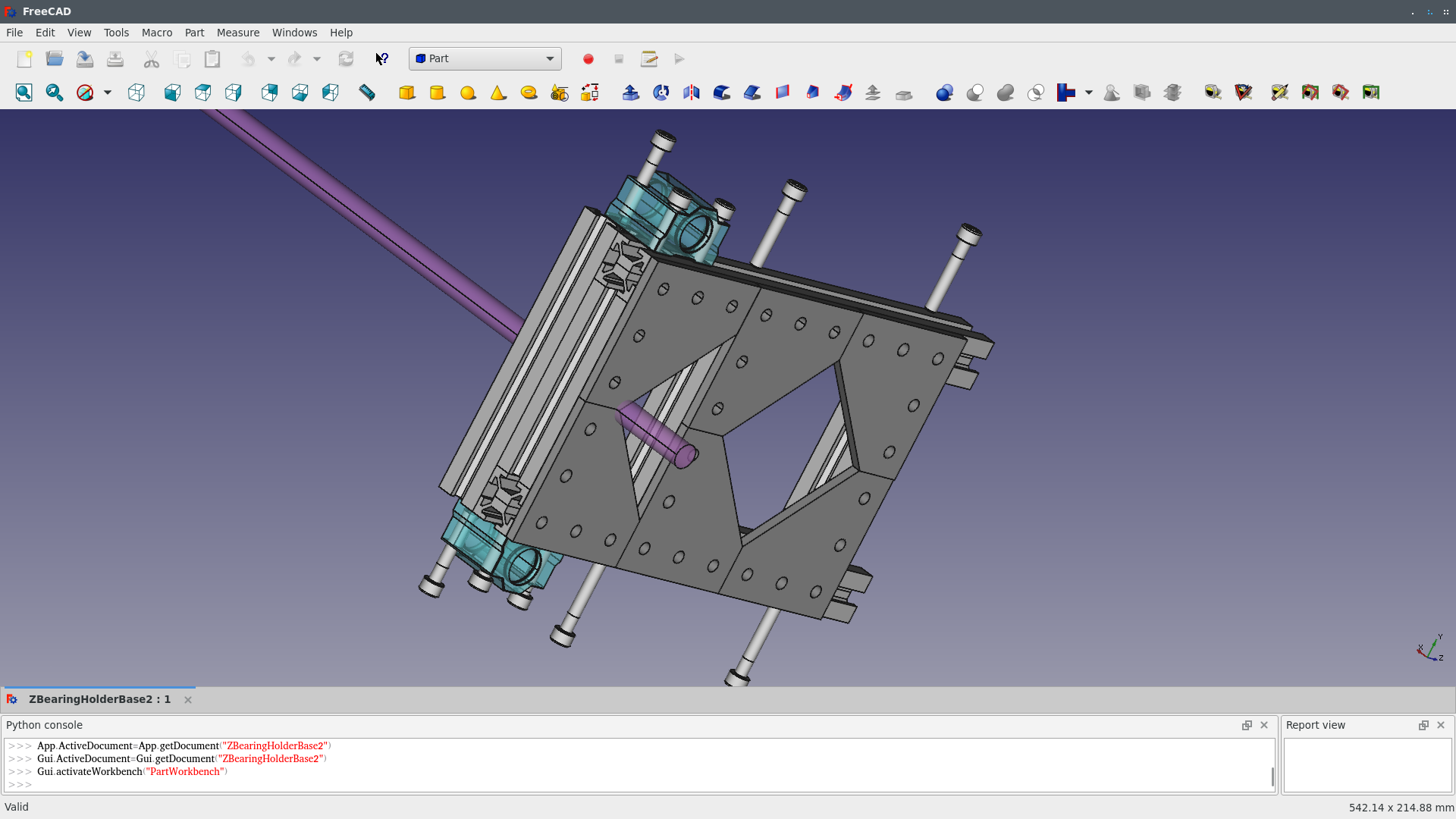Viewport: 1456px width, 819px height.
Task: Float the Report view panel
Action: (1423, 725)
